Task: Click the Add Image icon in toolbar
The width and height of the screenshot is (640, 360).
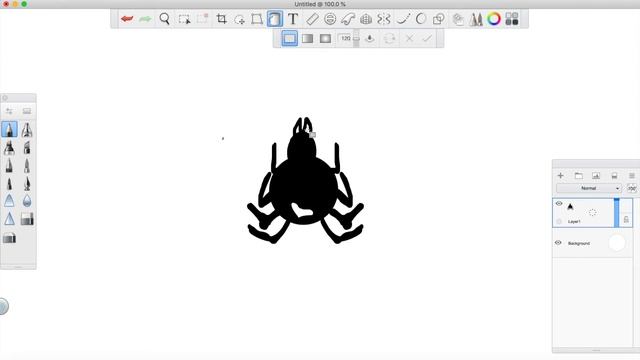Action: [x=239, y=19]
